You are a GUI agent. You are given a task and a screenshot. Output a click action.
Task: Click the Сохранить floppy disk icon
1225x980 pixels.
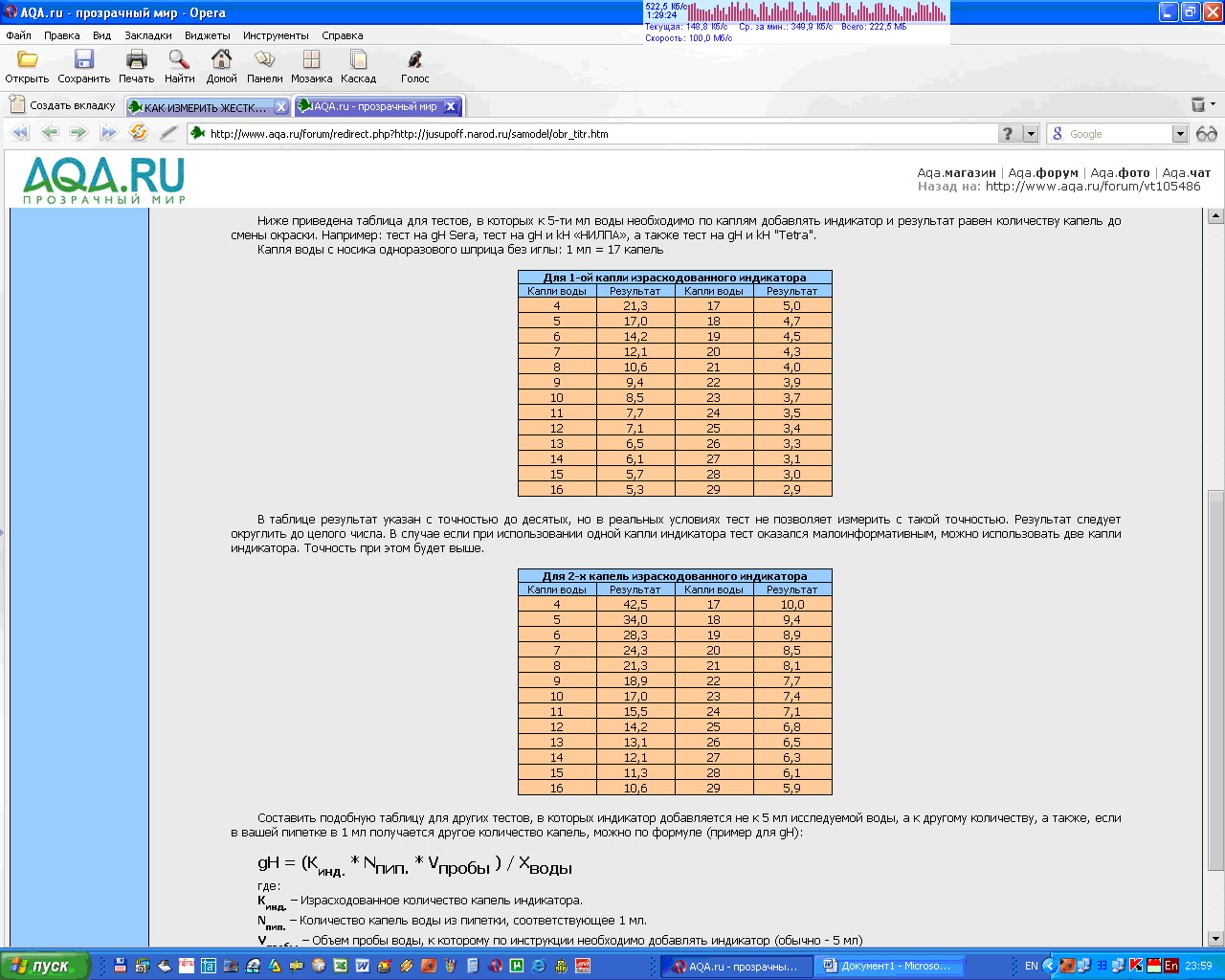pyautogui.click(x=84, y=60)
